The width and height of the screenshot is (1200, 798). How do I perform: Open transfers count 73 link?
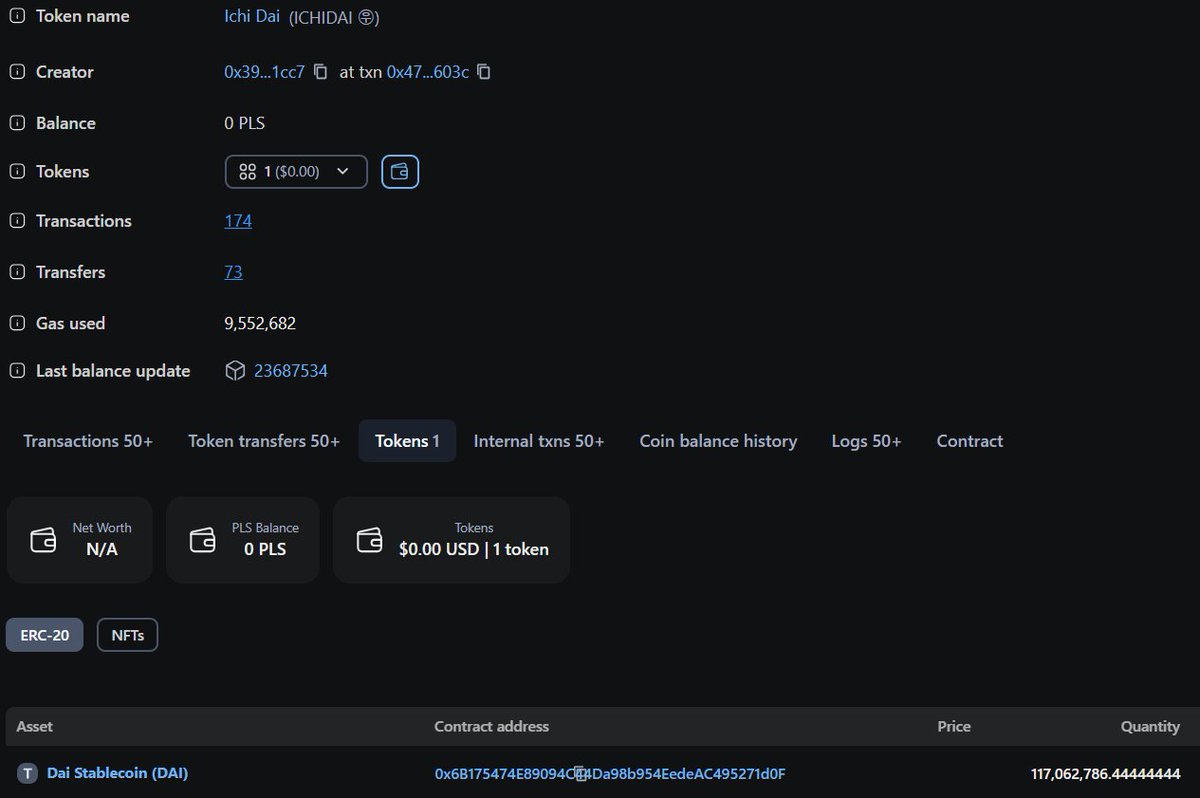click(x=233, y=272)
